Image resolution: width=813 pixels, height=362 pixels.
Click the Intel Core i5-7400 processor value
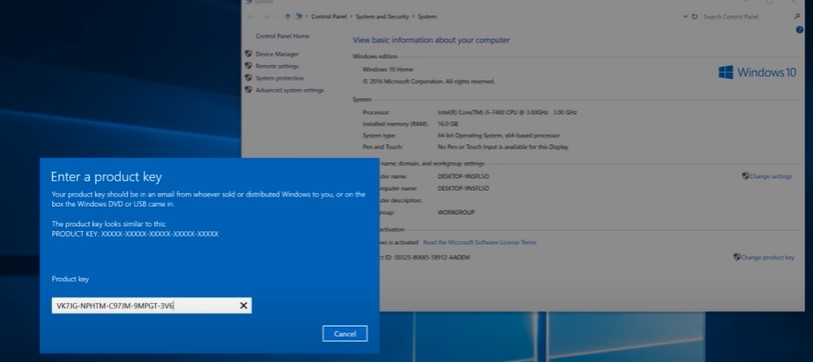coord(507,112)
